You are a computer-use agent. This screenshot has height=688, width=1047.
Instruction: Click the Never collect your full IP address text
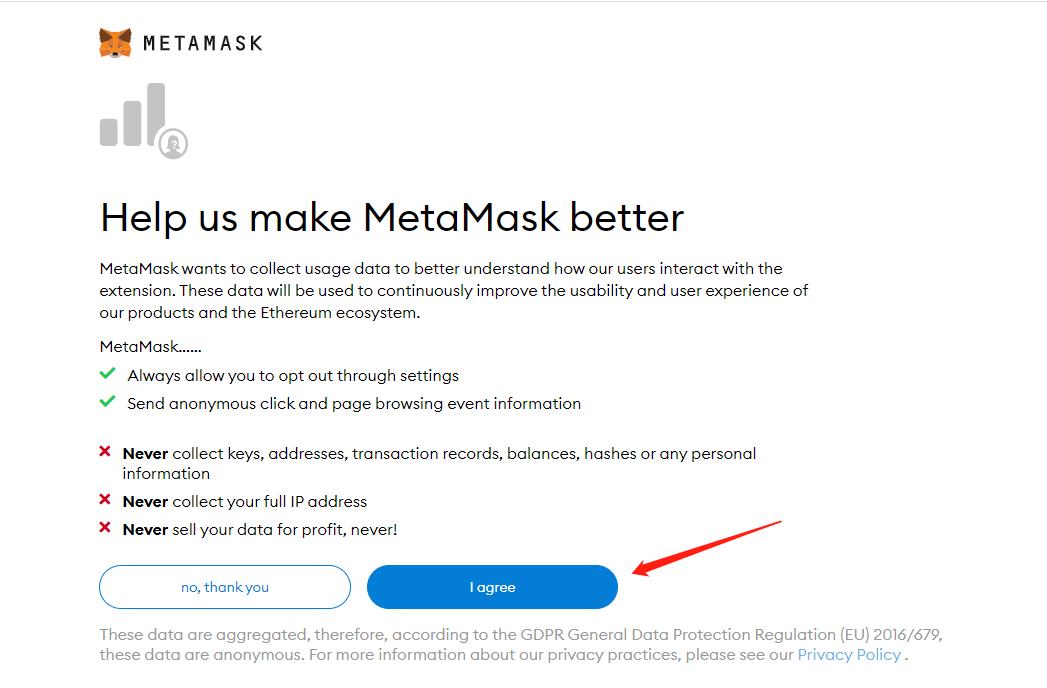(247, 501)
